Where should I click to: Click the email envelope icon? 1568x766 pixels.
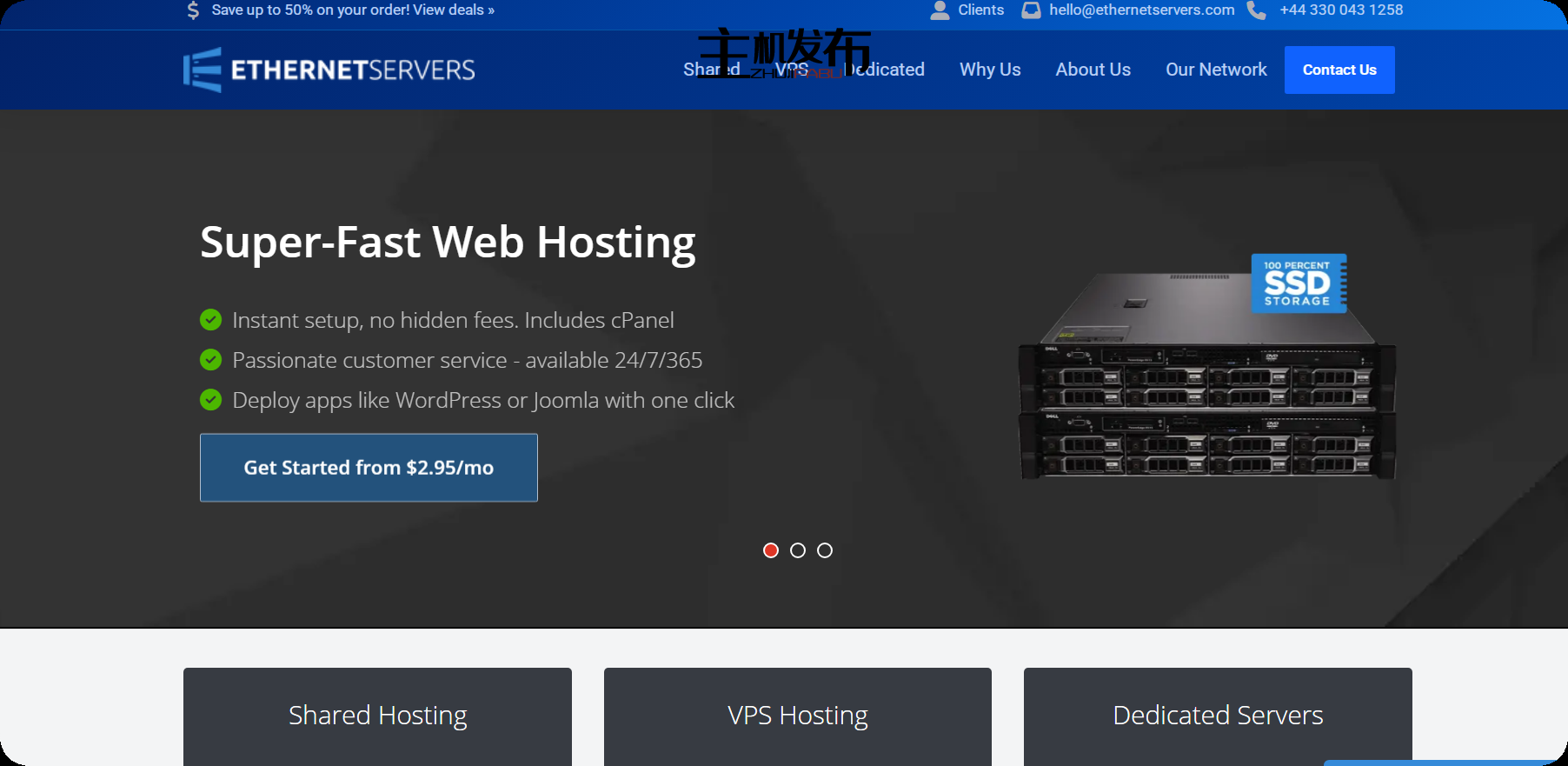tap(1031, 10)
